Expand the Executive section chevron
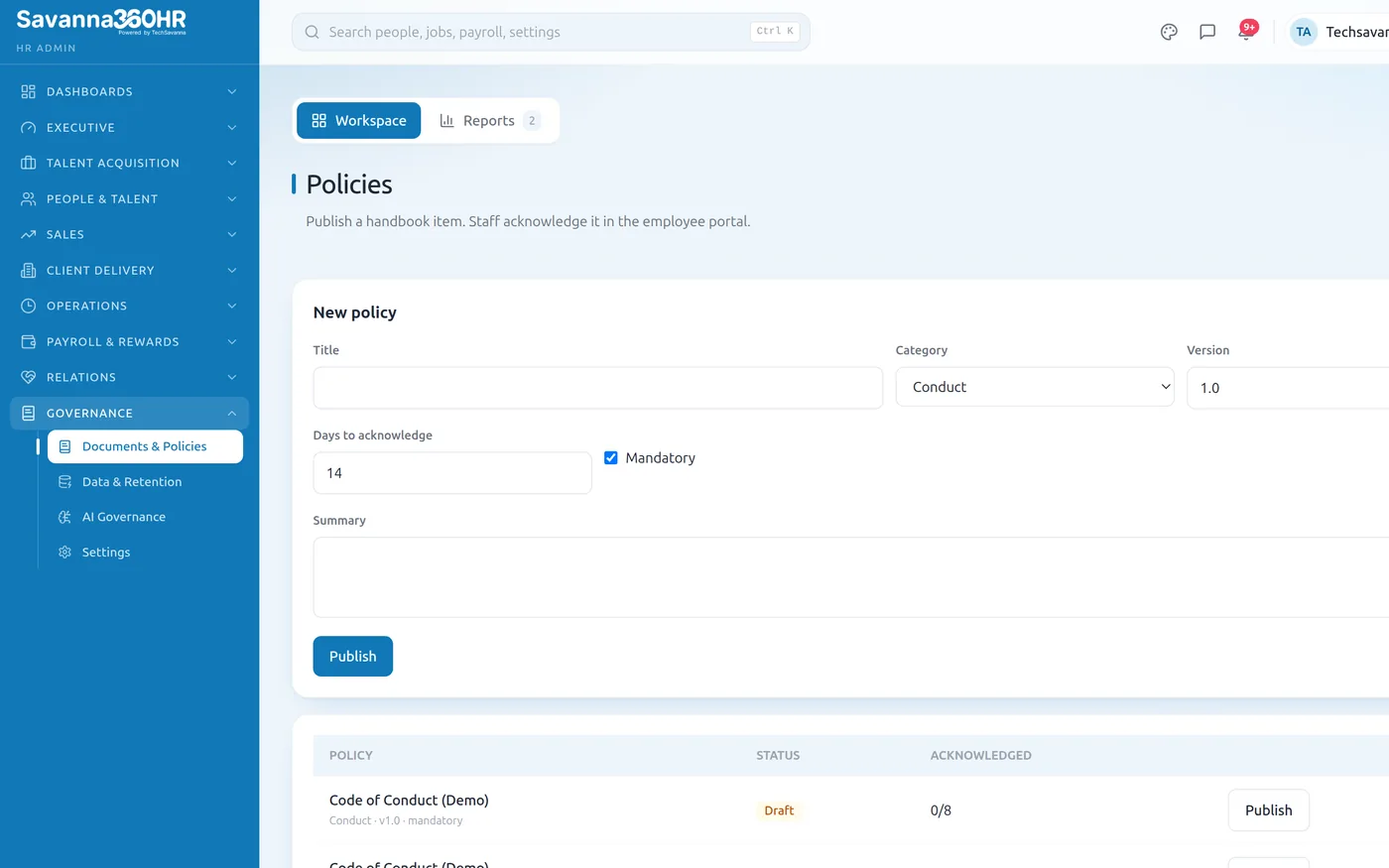1389x868 pixels. pyautogui.click(x=232, y=127)
